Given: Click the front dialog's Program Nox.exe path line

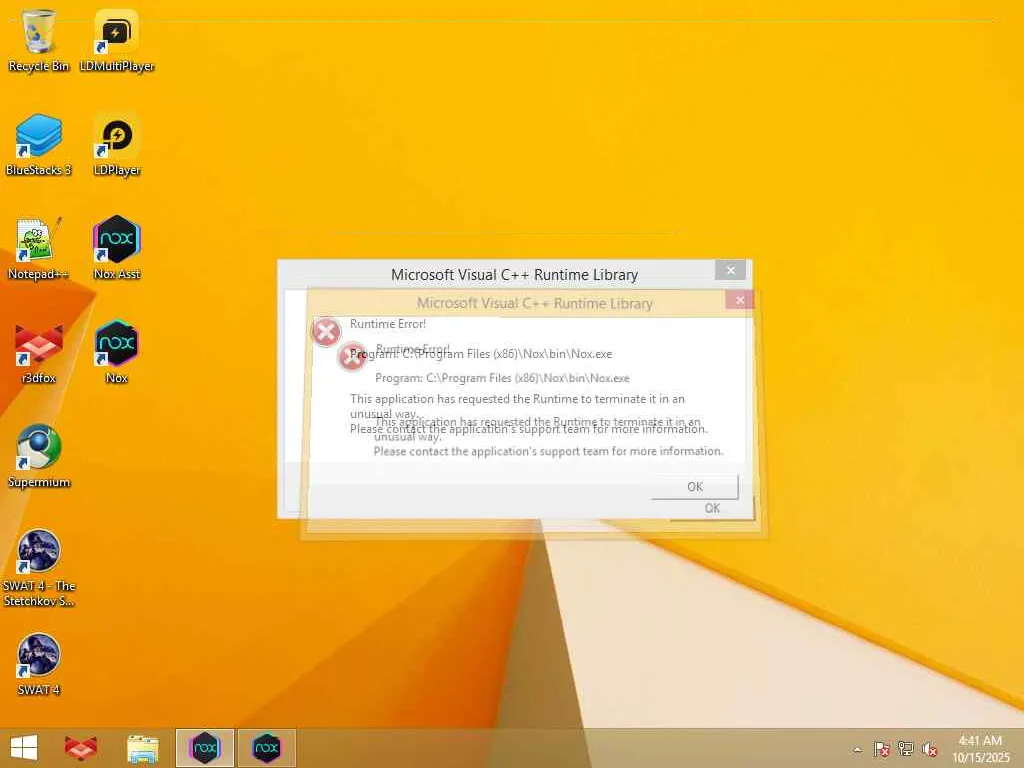Looking at the screenshot, I should [x=481, y=354].
